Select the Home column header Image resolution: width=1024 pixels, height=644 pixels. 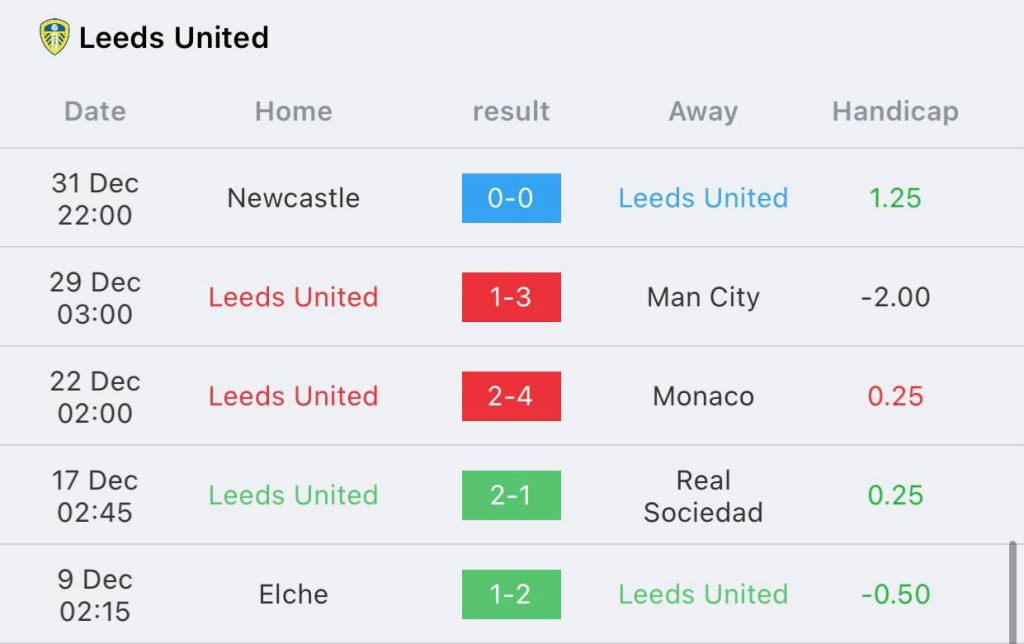click(294, 111)
